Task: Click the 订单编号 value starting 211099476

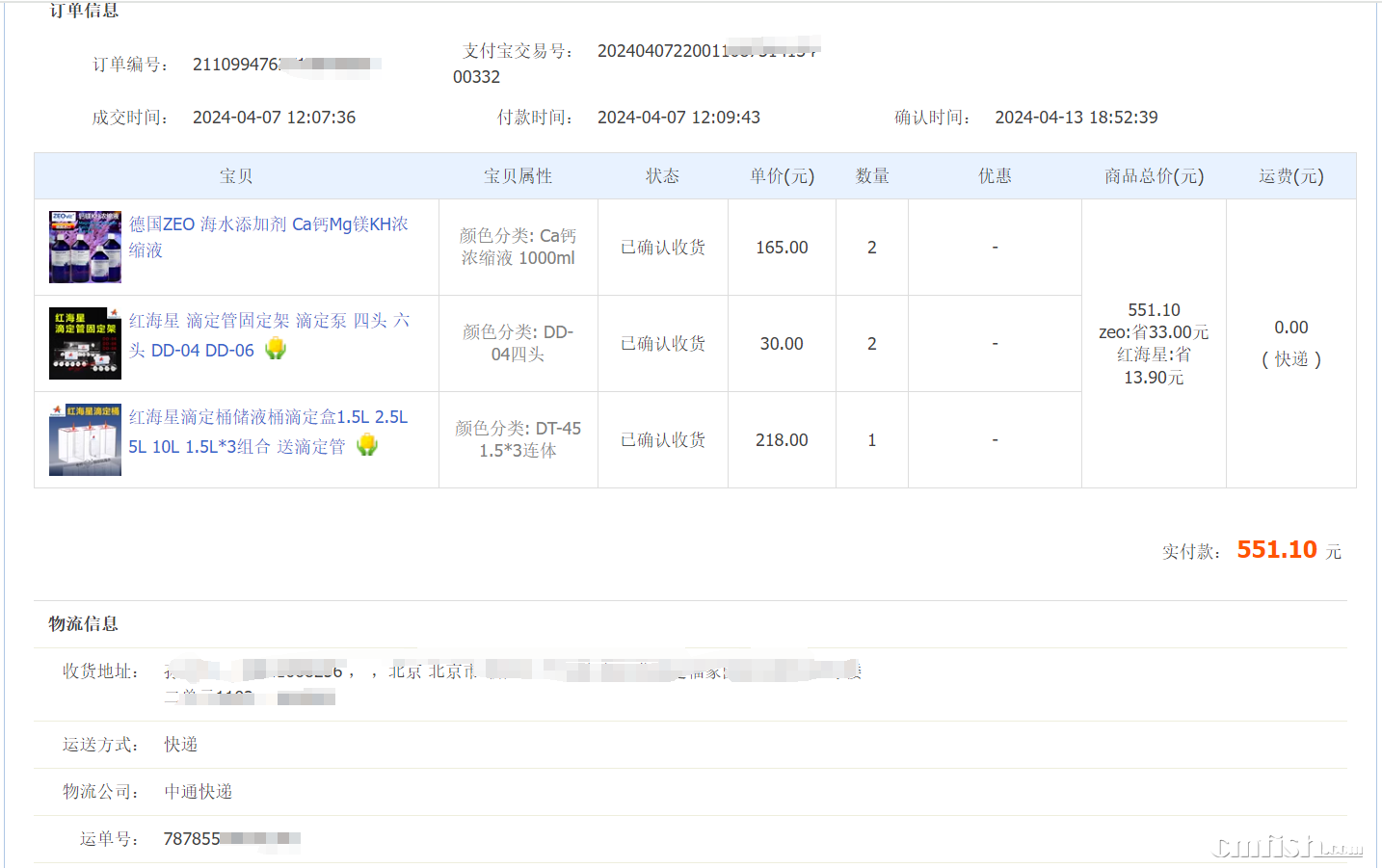Action: click(x=285, y=65)
